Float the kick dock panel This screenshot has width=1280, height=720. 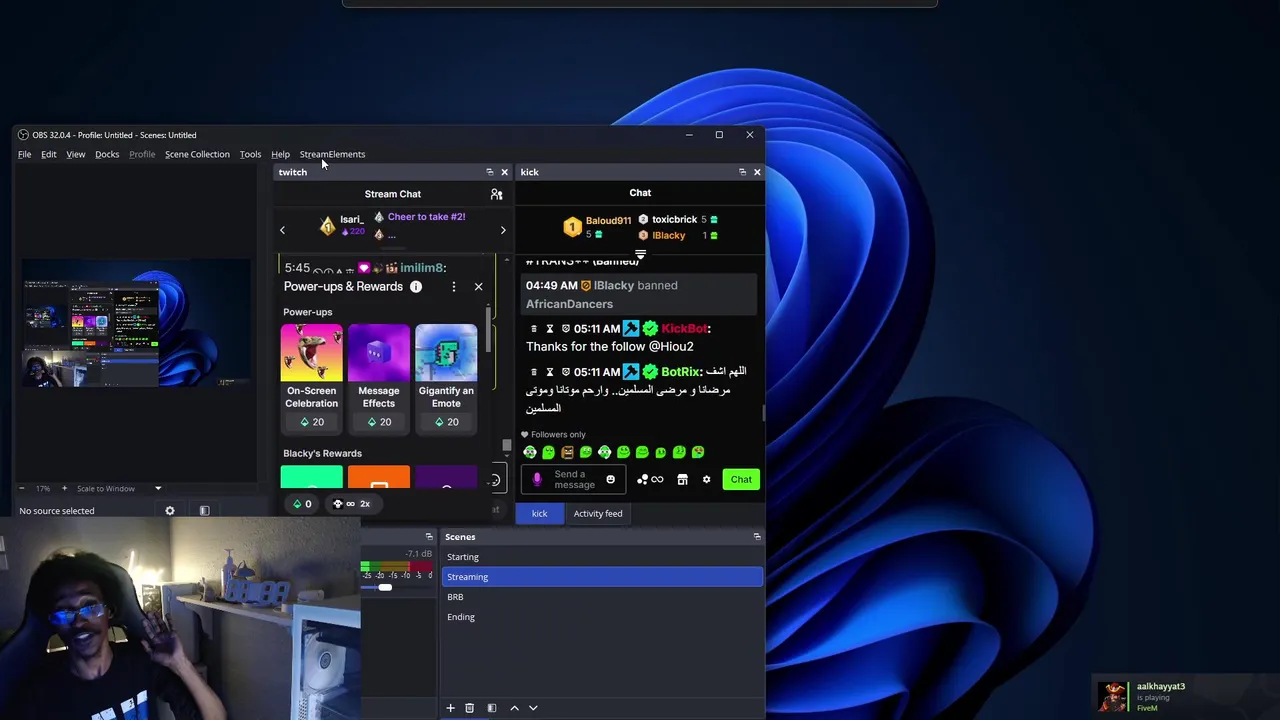(x=742, y=172)
